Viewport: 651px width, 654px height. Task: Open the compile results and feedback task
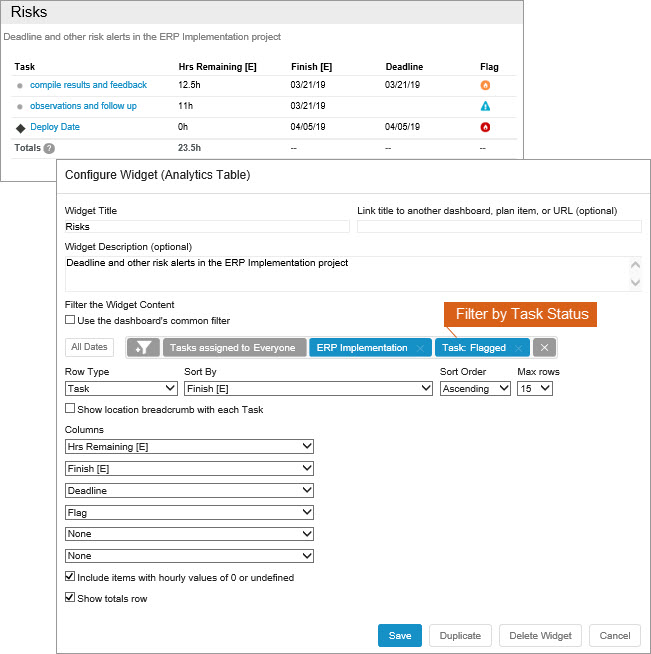pos(88,85)
